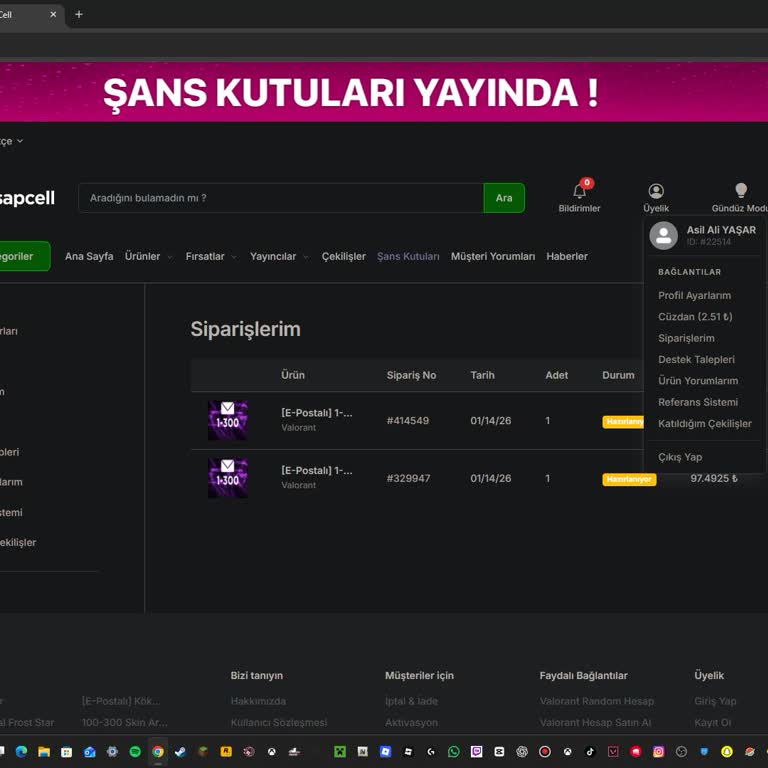Open Referans Sistemi in account menu
The image size is (768, 768).
[x=697, y=402]
